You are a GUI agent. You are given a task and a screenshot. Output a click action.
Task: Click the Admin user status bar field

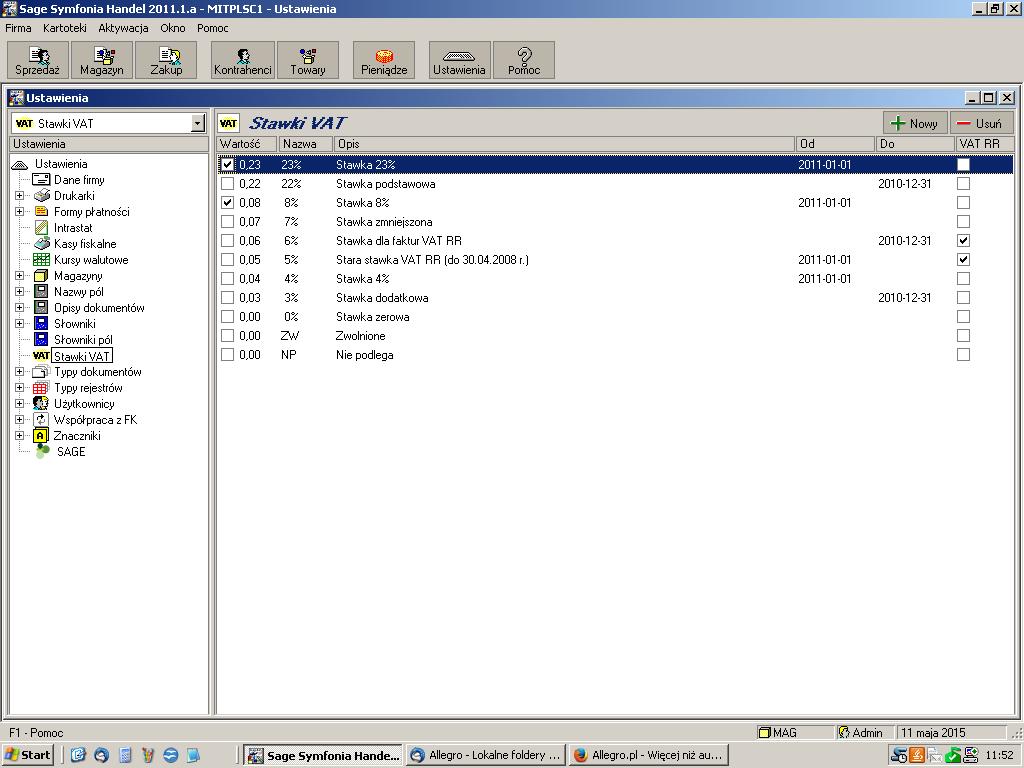(865, 733)
